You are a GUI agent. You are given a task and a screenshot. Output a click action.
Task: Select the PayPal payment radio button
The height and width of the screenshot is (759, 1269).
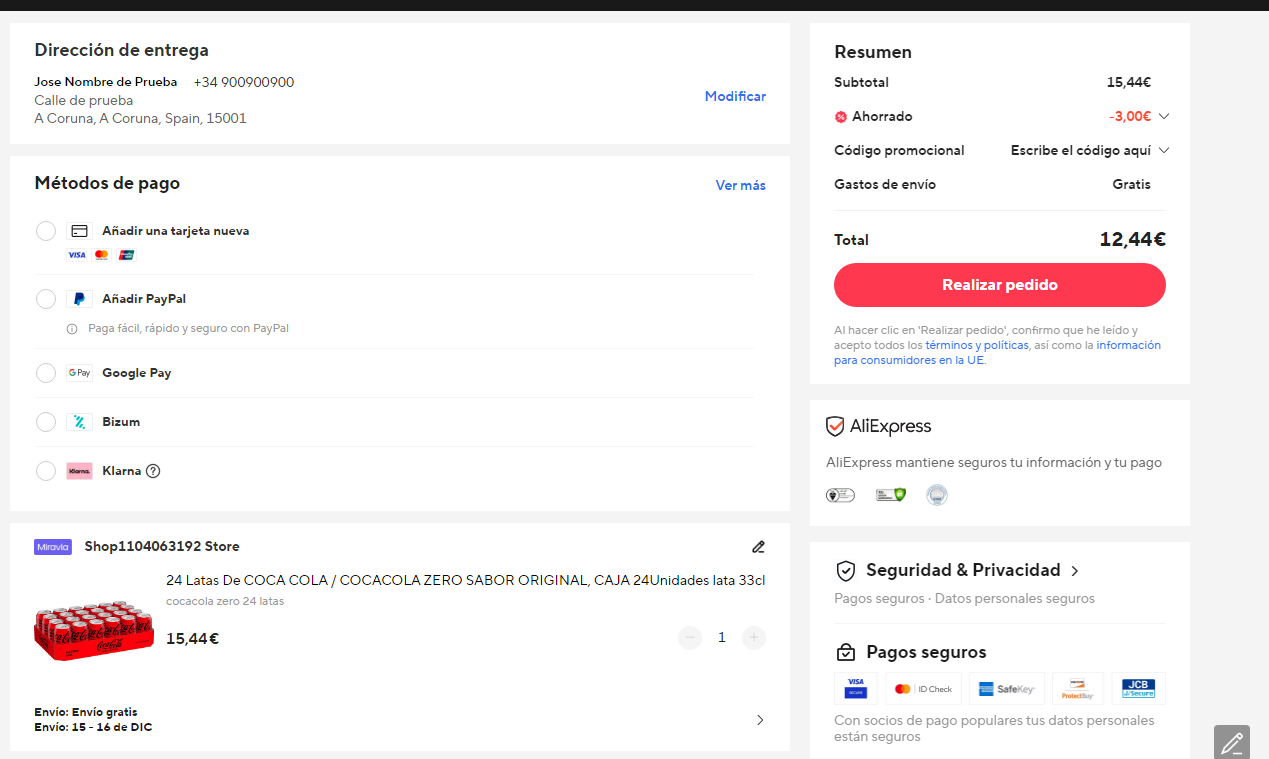coord(46,299)
